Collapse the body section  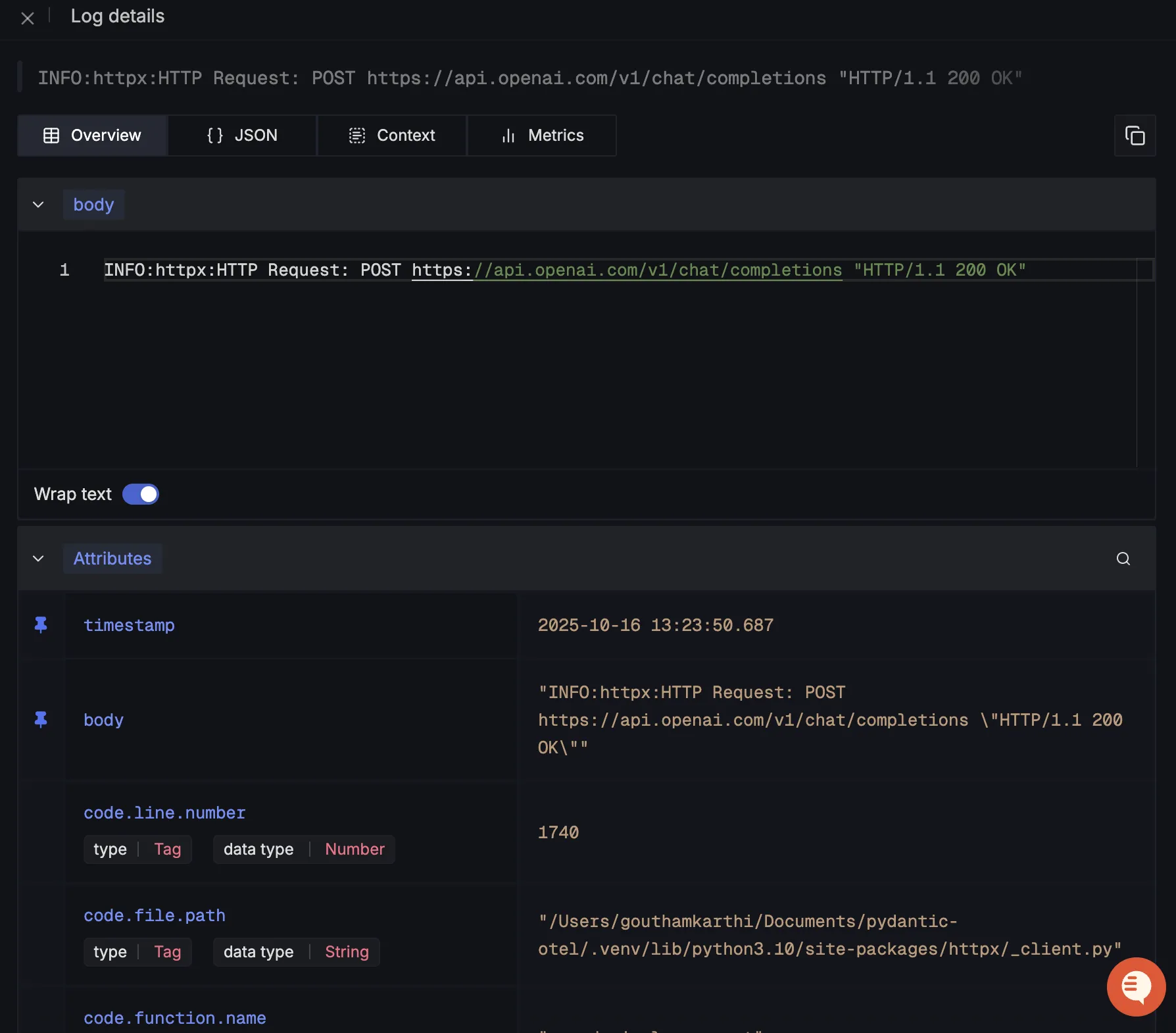[x=38, y=205]
